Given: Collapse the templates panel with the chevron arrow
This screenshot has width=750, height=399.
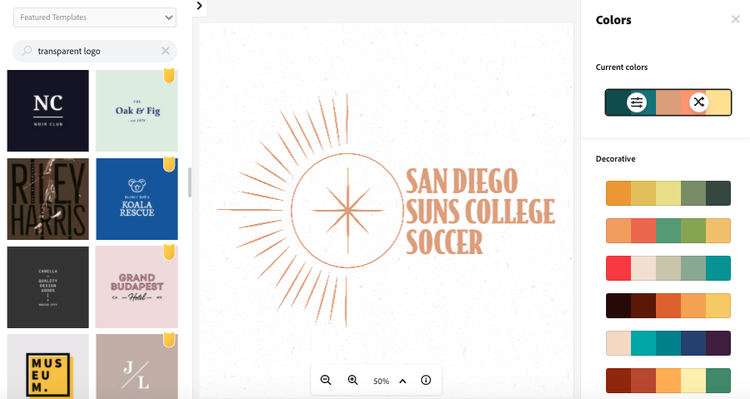Looking at the screenshot, I should point(199,6).
